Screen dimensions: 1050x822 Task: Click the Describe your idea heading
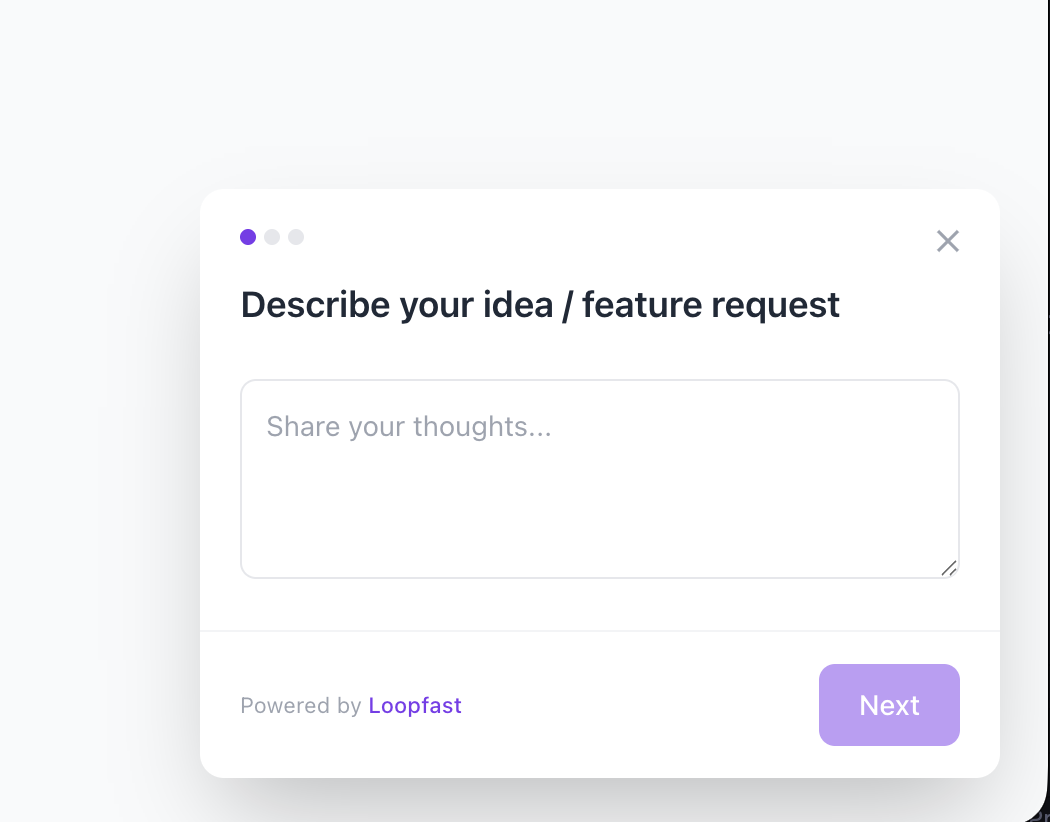coord(540,304)
